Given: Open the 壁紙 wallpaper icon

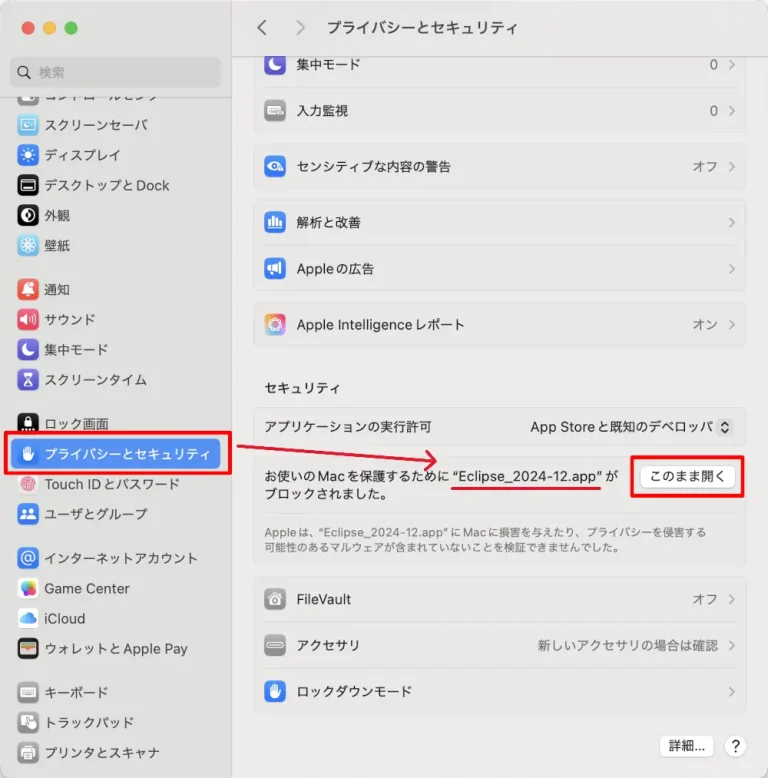Looking at the screenshot, I should pos(28,246).
